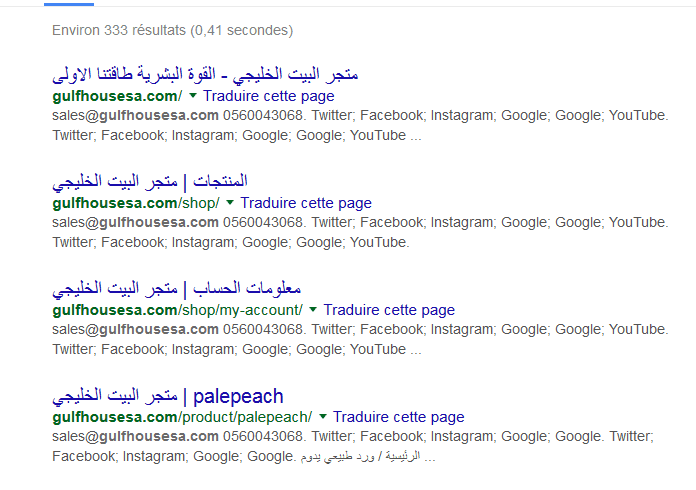Click the green gulfhousesa.com/shop/ URL
Screen dimensions: 696x490
point(136,204)
